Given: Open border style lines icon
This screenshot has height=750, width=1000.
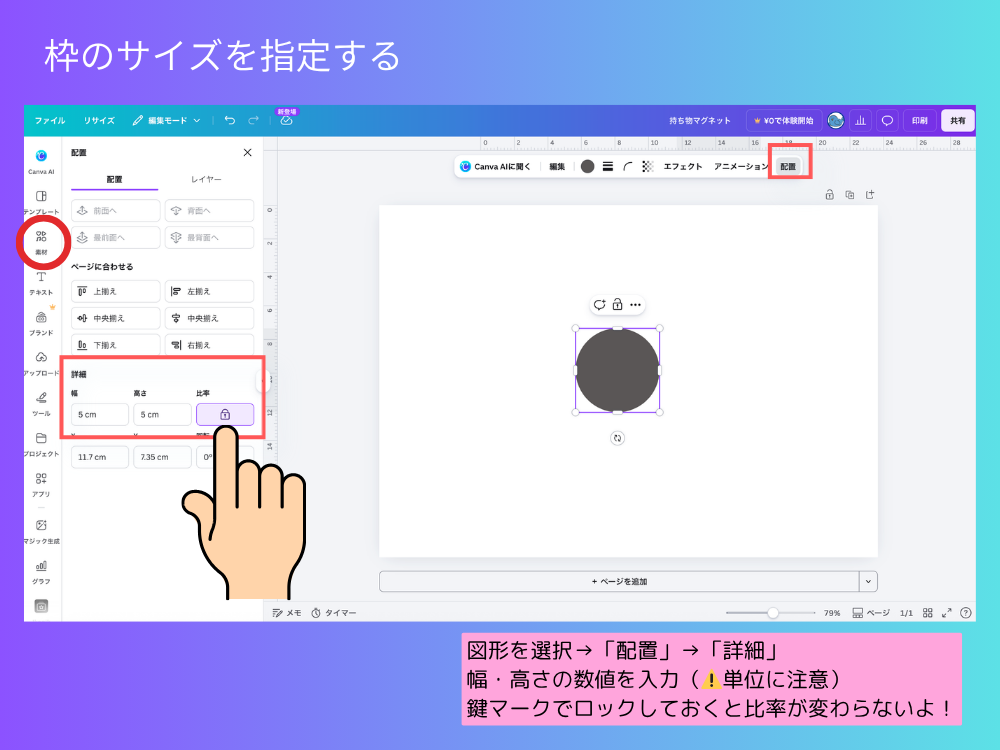Looking at the screenshot, I should (x=608, y=166).
